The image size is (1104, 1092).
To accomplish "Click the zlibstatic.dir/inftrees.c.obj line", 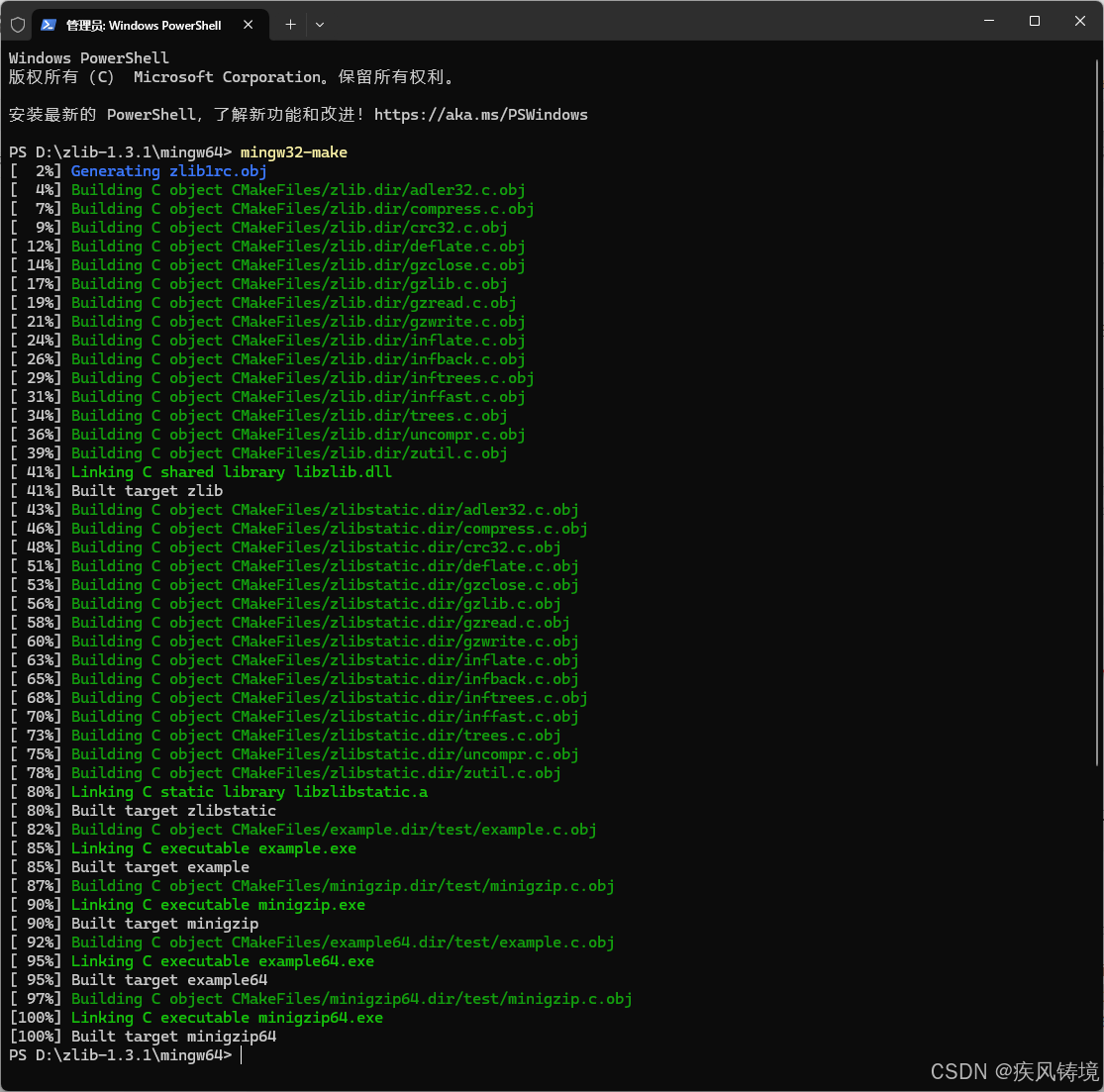I will [x=299, y=698].
